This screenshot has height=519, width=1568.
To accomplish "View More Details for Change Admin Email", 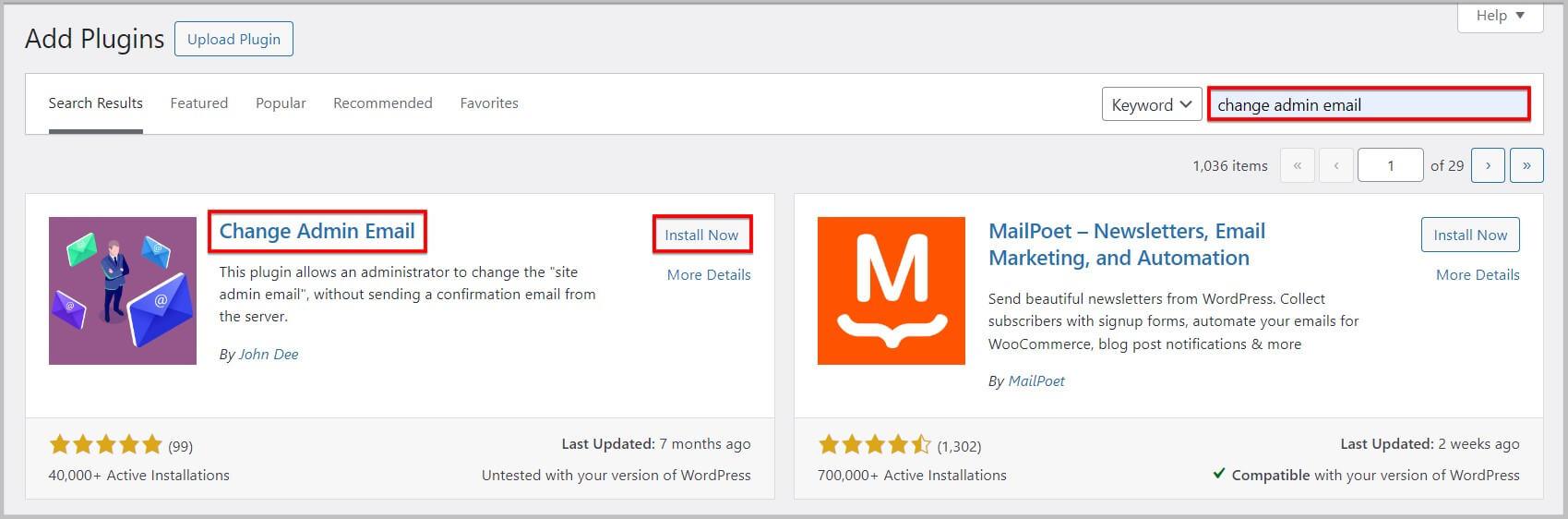I will click(709, 274).
